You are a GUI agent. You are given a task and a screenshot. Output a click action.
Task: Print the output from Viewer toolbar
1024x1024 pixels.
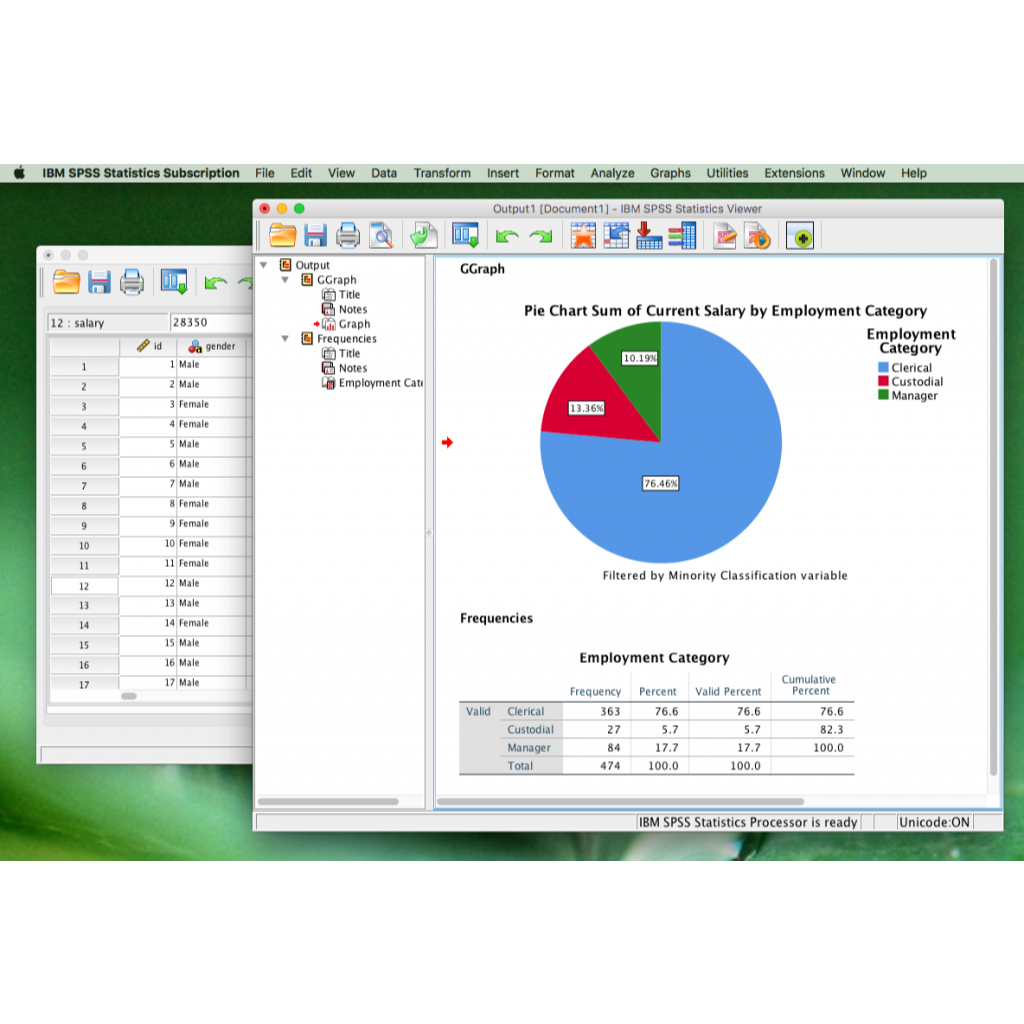tap(347, 235)
